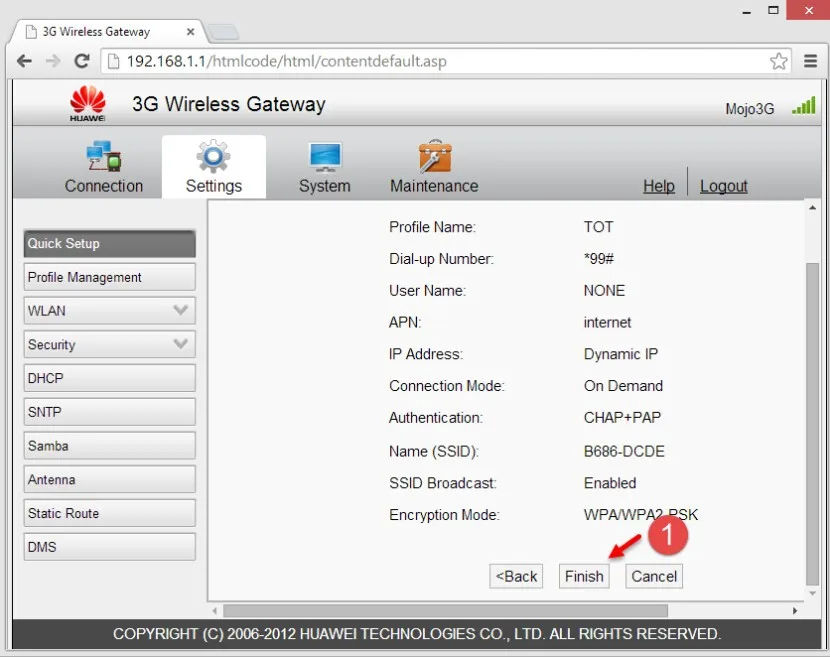Minimize the browser window
The height and width of the screenshot is (657, 830).
point(746,11)
